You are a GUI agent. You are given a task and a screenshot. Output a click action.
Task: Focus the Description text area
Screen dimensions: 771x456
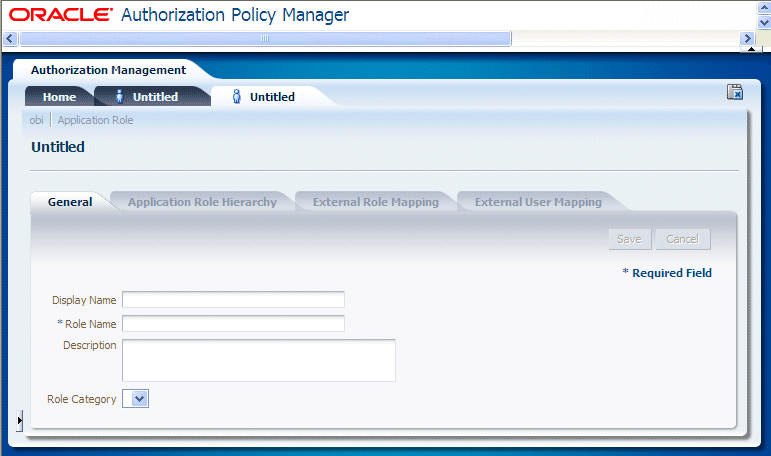[x=259, y=360]
